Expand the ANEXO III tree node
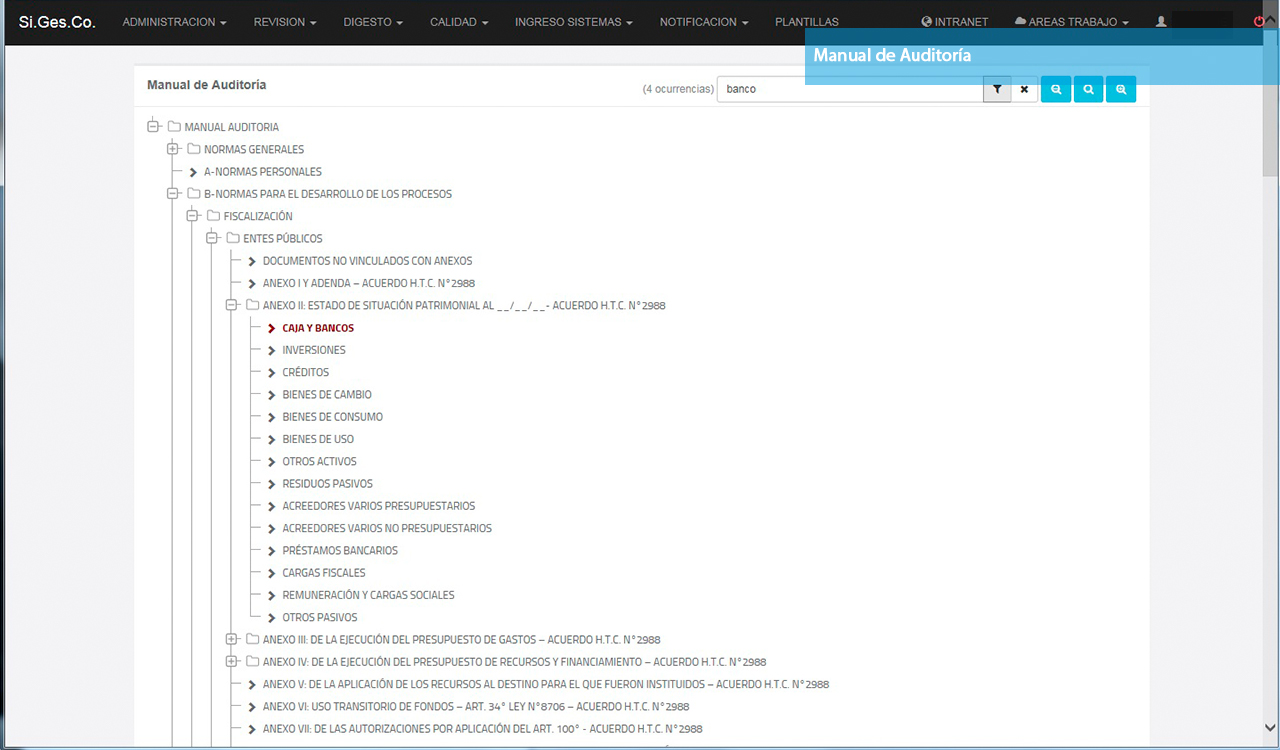The image size is (1280, 750). pos(231,639)
